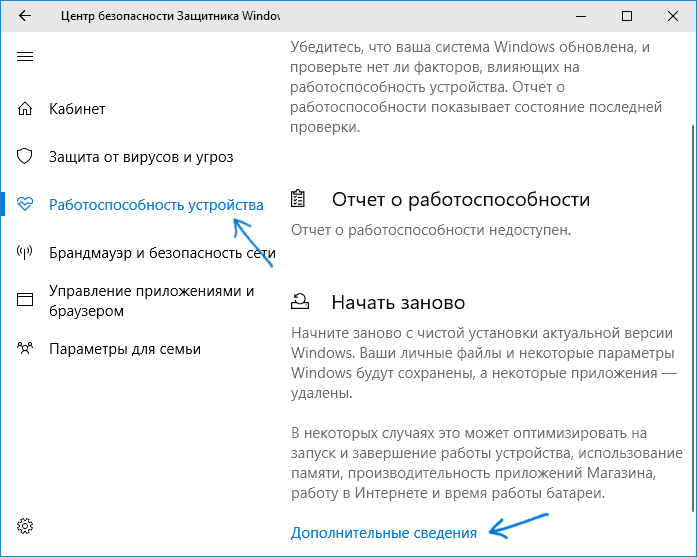Click the family options people icon
The image size is (697, 557).
(25, 348)
